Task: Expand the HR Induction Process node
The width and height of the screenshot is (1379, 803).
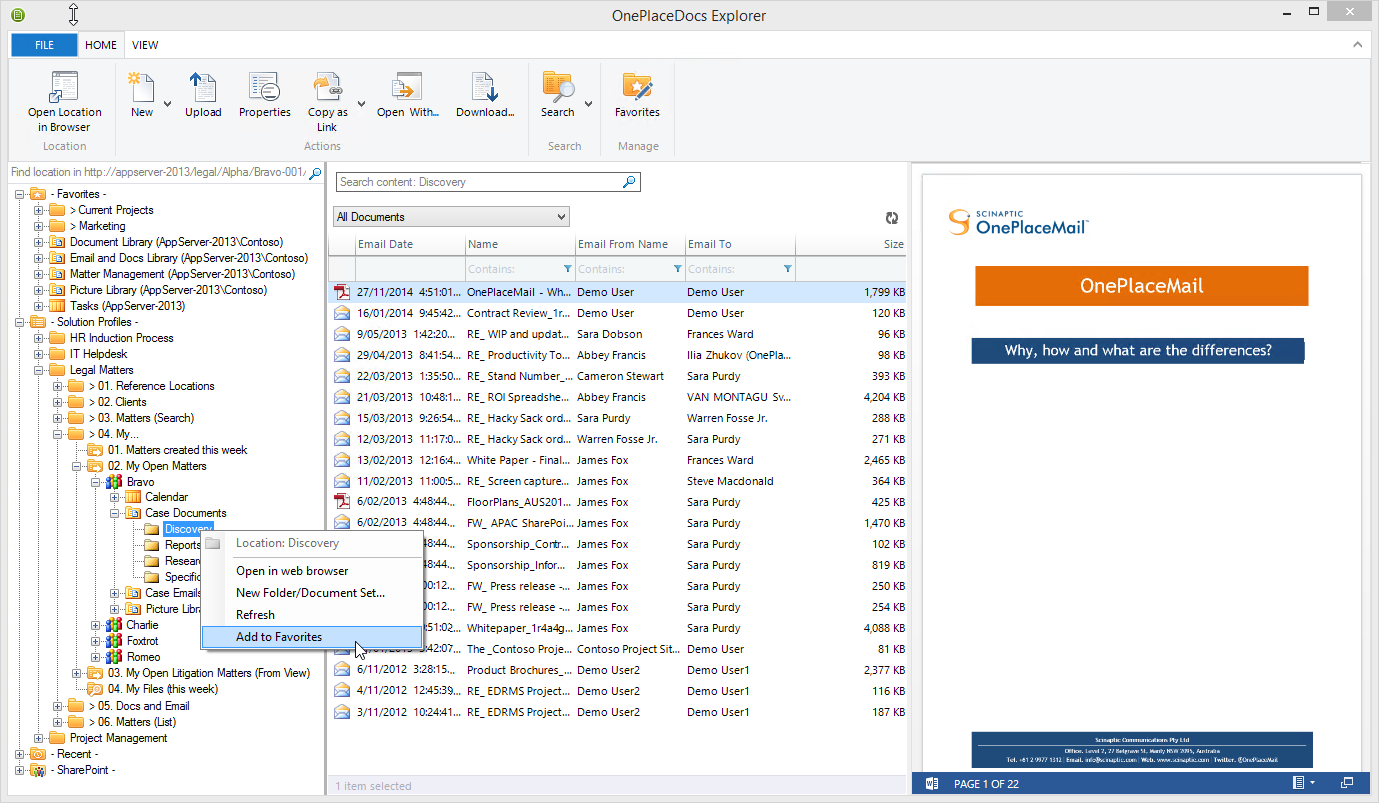Action: pyautogui.click(x=39, y=338)
